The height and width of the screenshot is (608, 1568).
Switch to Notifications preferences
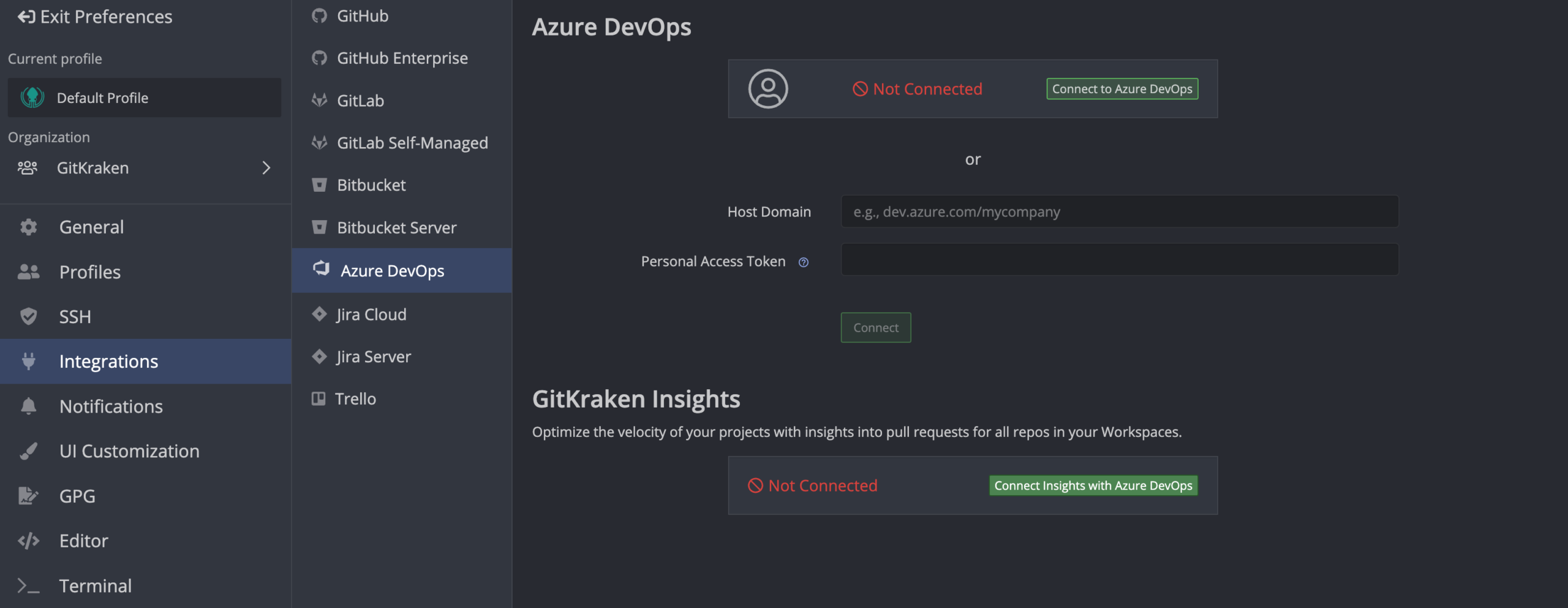(111, 406)
